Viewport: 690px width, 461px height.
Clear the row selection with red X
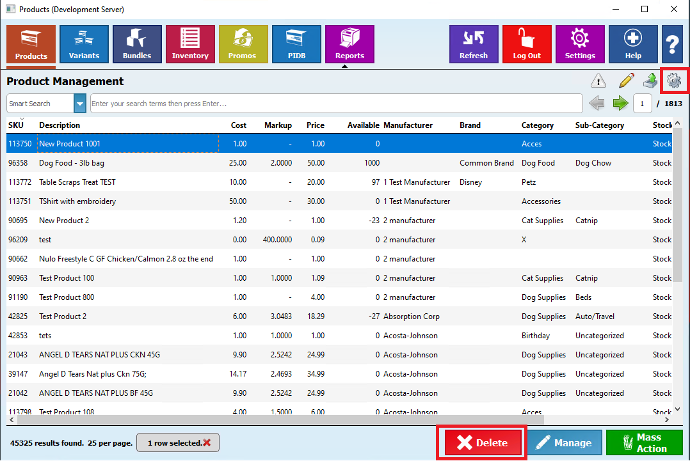pyautogui.click(x=207, y=442)
